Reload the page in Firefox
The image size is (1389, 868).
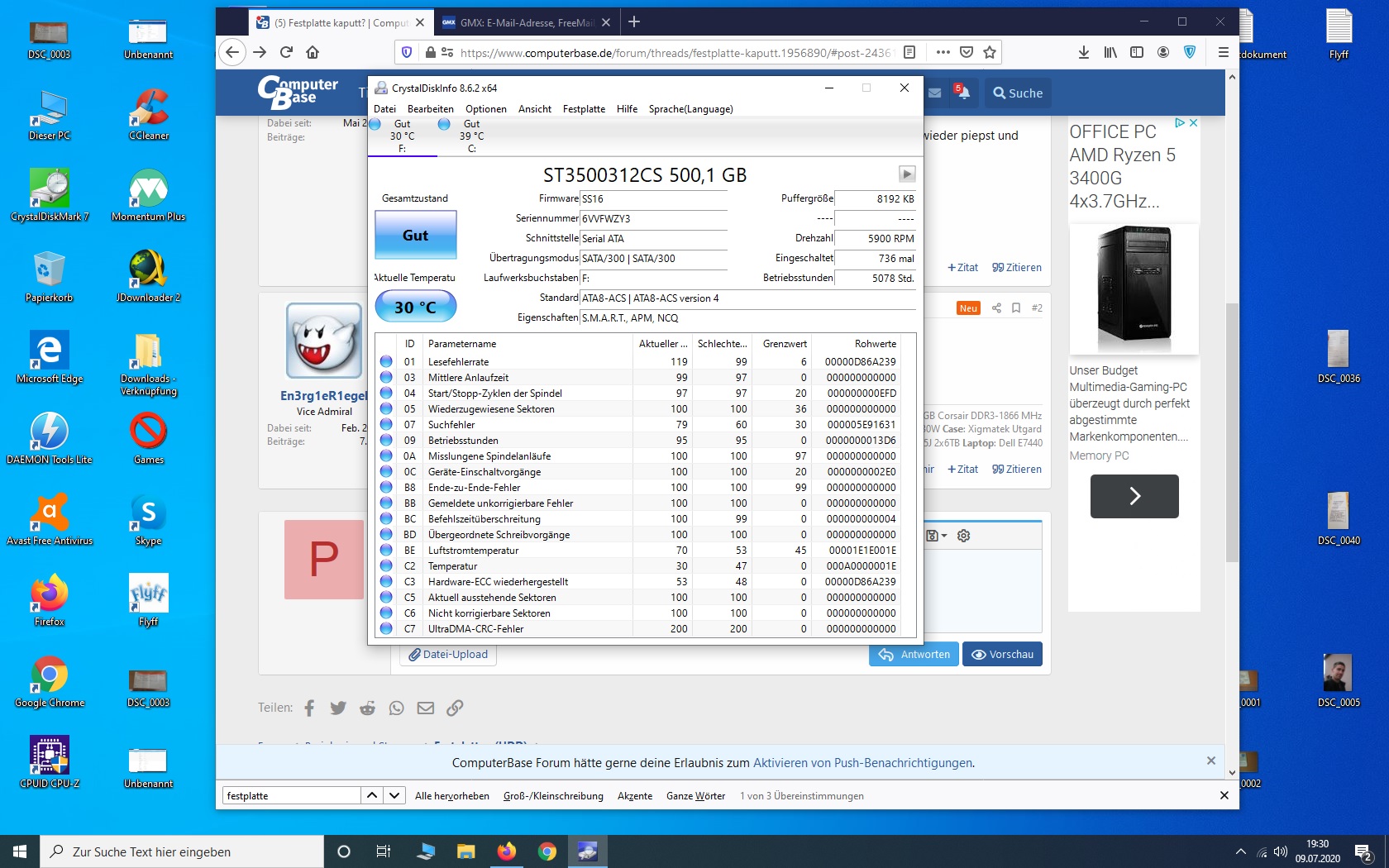pos(287,52)
